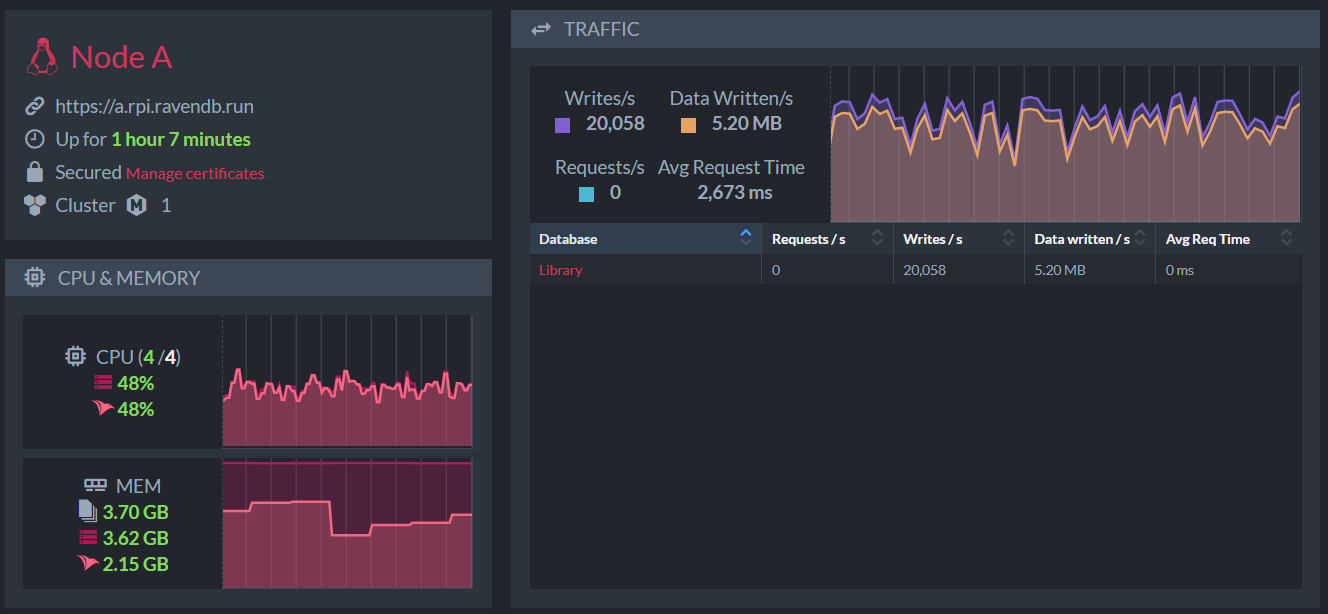Click the machine memory icon beside 3.62 GB
The width and height of the screenshot is (1328, 614).
click(87, 538)
